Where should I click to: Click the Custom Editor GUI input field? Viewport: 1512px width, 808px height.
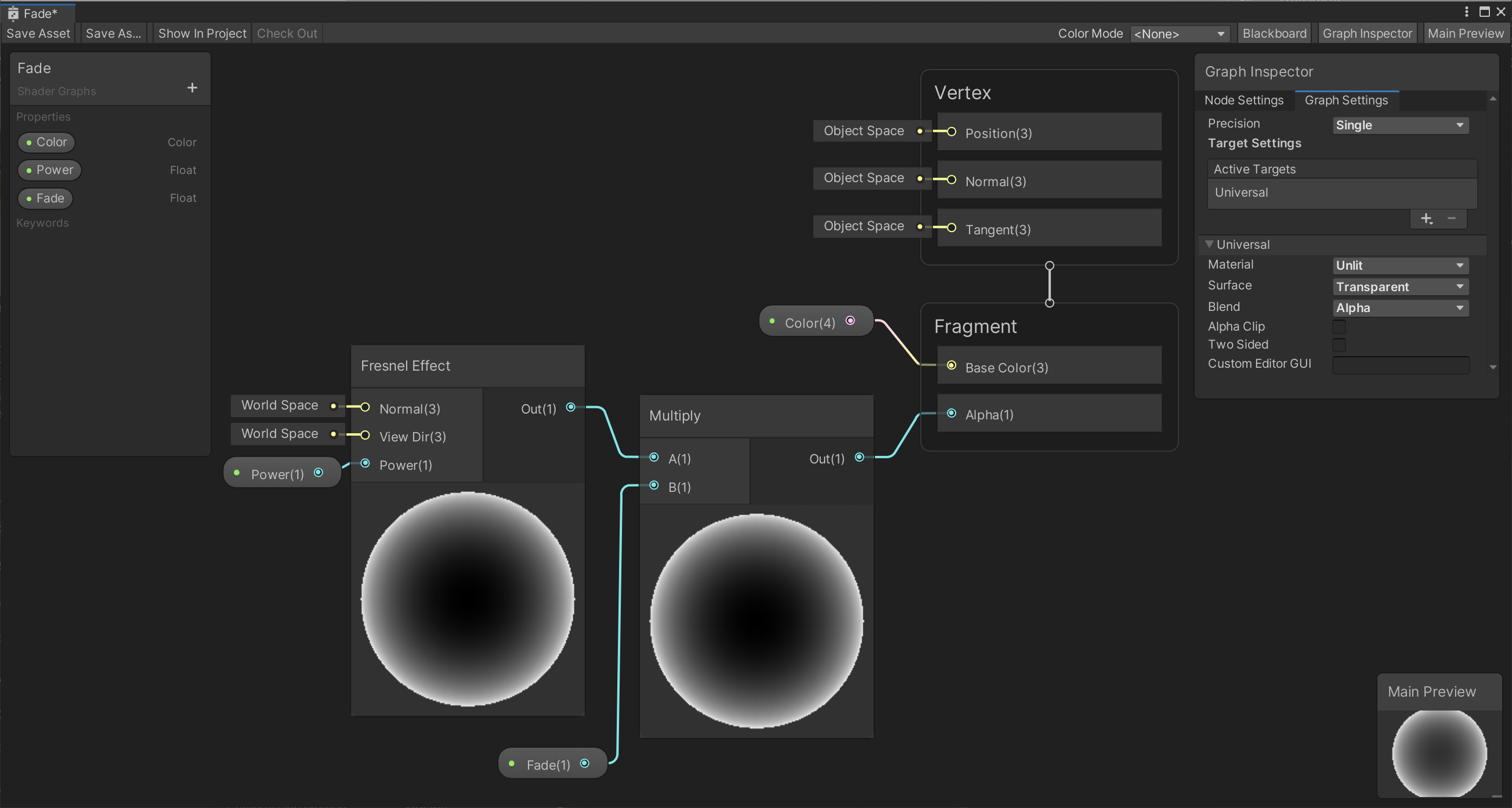click(1401, 364)
